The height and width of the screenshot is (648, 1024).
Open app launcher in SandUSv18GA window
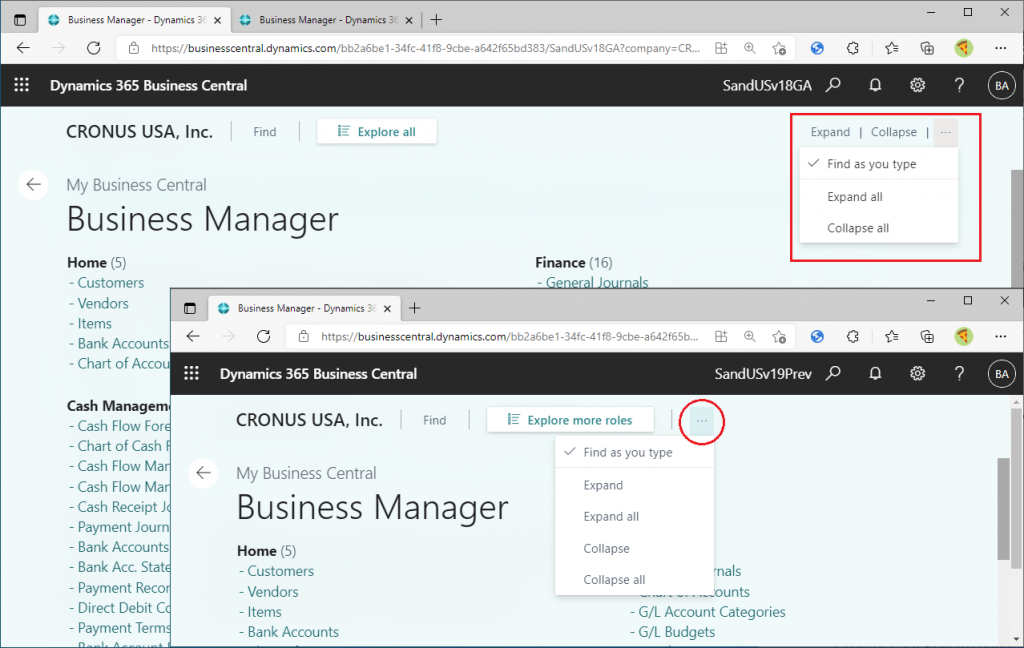click(22, 85)
